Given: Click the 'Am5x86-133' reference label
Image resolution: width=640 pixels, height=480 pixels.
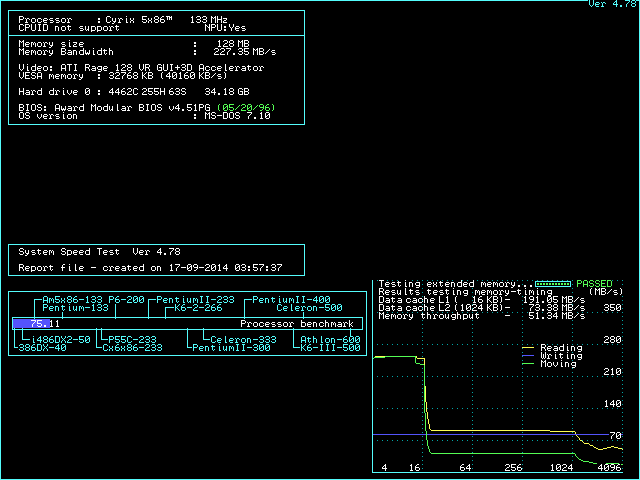Looking at the screenshot, I should (x=72, y=300).
